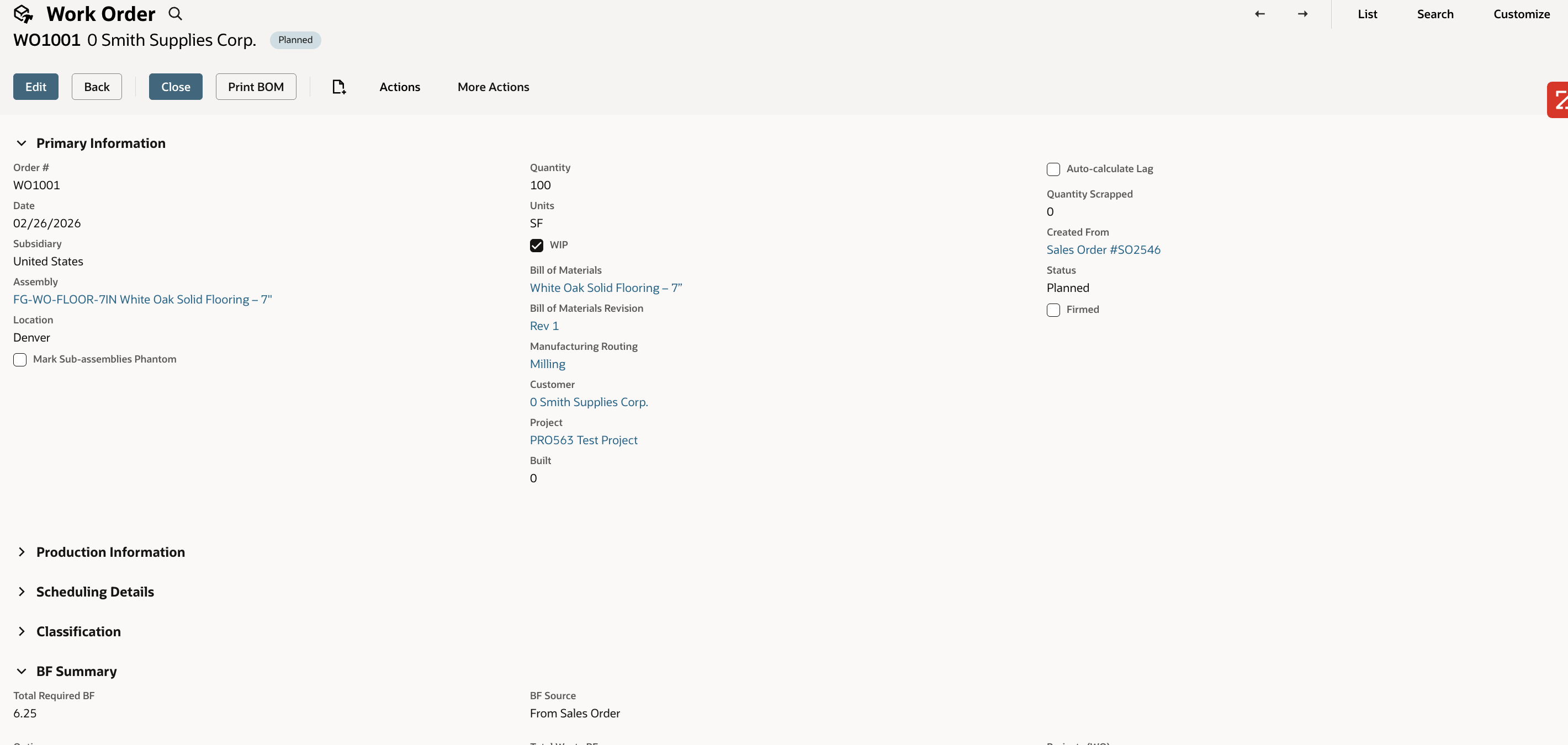Screen dimensions: 1568x745
Task: Collapse the Primary Information section
Action: point(22,143)
